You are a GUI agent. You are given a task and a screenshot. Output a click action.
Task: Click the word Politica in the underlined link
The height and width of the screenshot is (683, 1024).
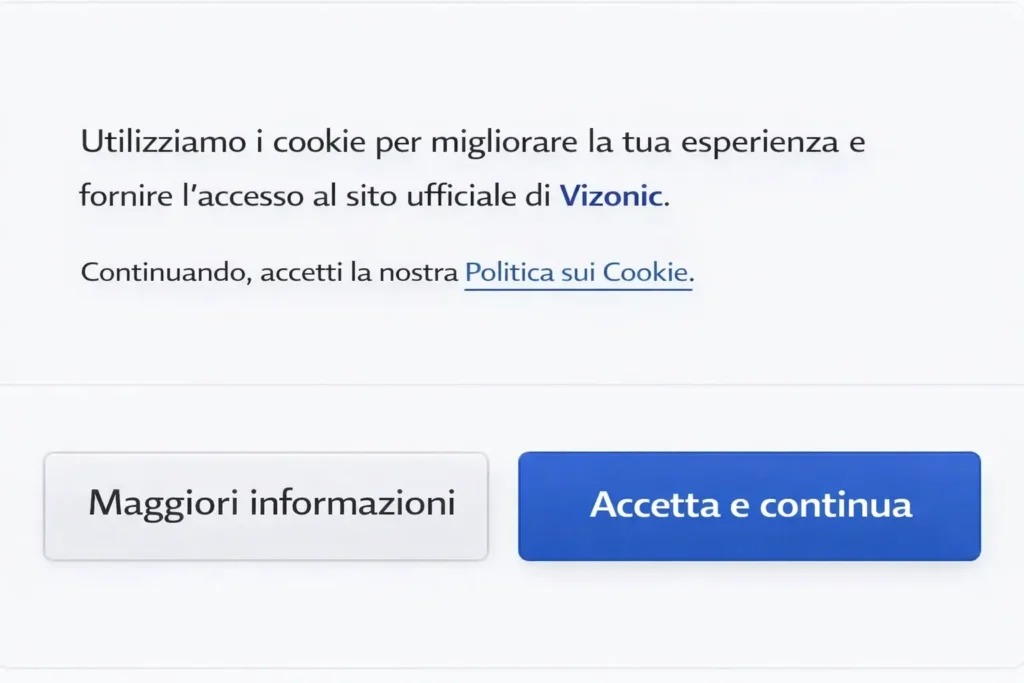tap(505, 272)
